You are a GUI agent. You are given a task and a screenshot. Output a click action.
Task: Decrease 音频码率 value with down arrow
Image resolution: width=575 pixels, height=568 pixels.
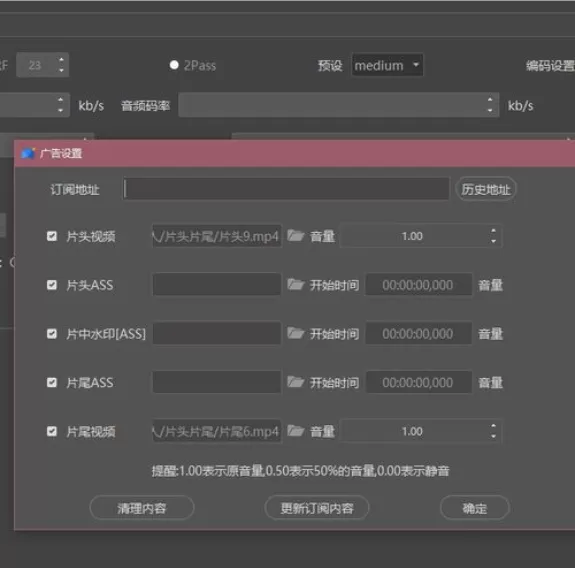point(490,110)
